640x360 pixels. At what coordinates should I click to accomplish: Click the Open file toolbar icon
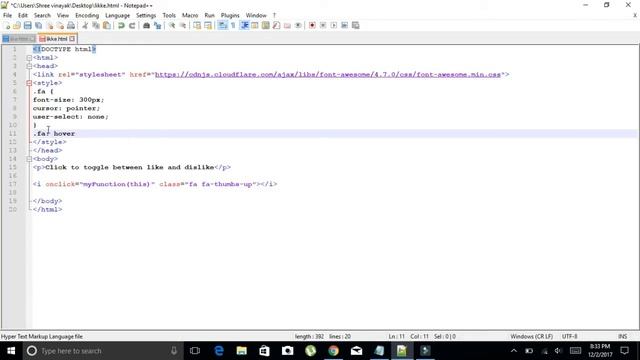point(17,26)
